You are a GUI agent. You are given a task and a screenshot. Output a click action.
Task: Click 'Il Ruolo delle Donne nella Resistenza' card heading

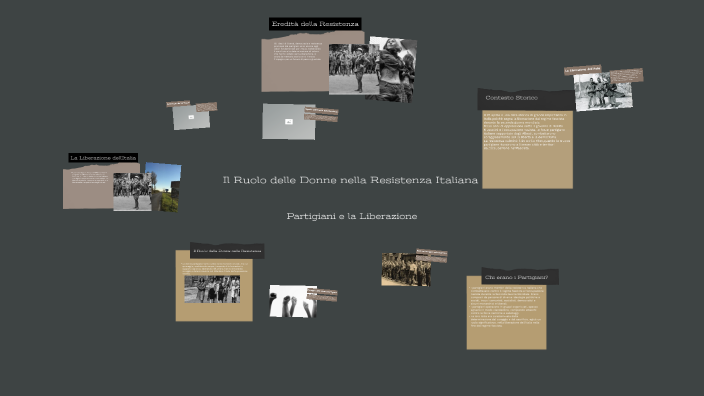(227, 251)
